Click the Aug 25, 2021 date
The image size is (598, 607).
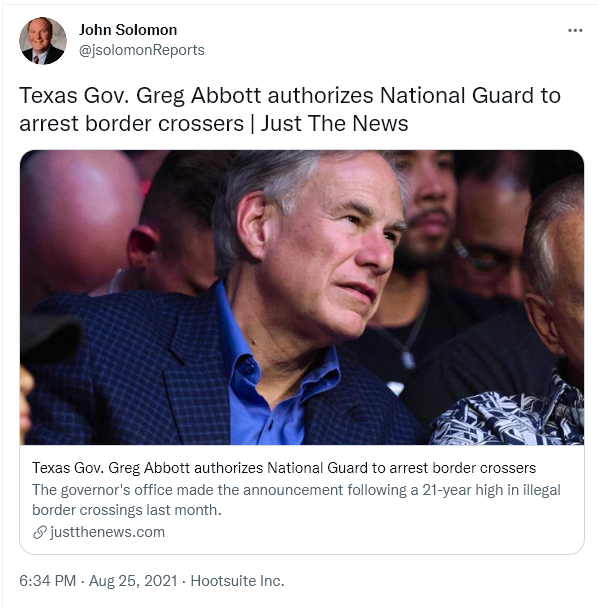pyautogui.click(x=133, y=581)
